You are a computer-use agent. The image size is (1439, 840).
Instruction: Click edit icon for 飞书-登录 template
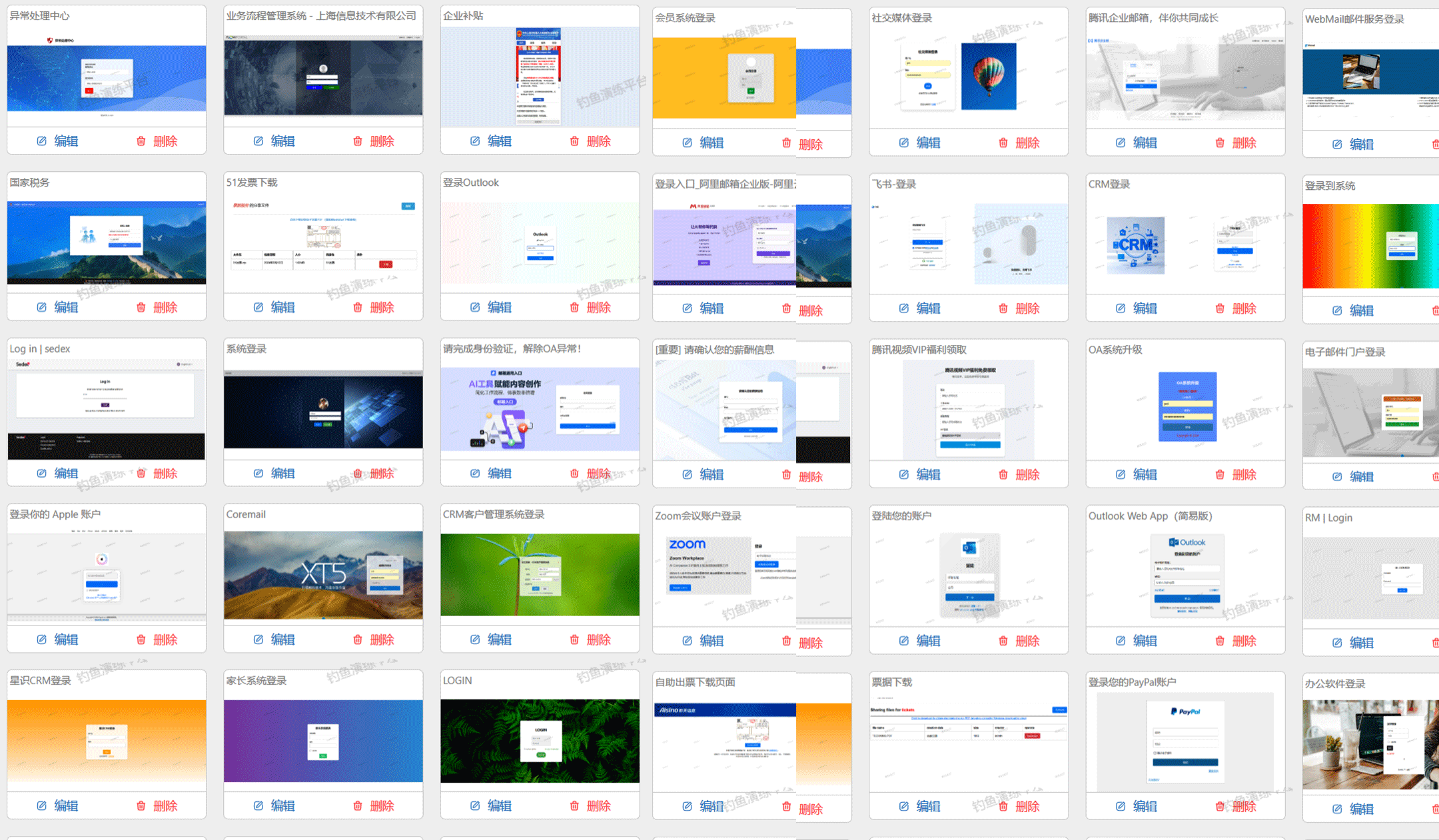pyautogui.click(x=904, y=308)
